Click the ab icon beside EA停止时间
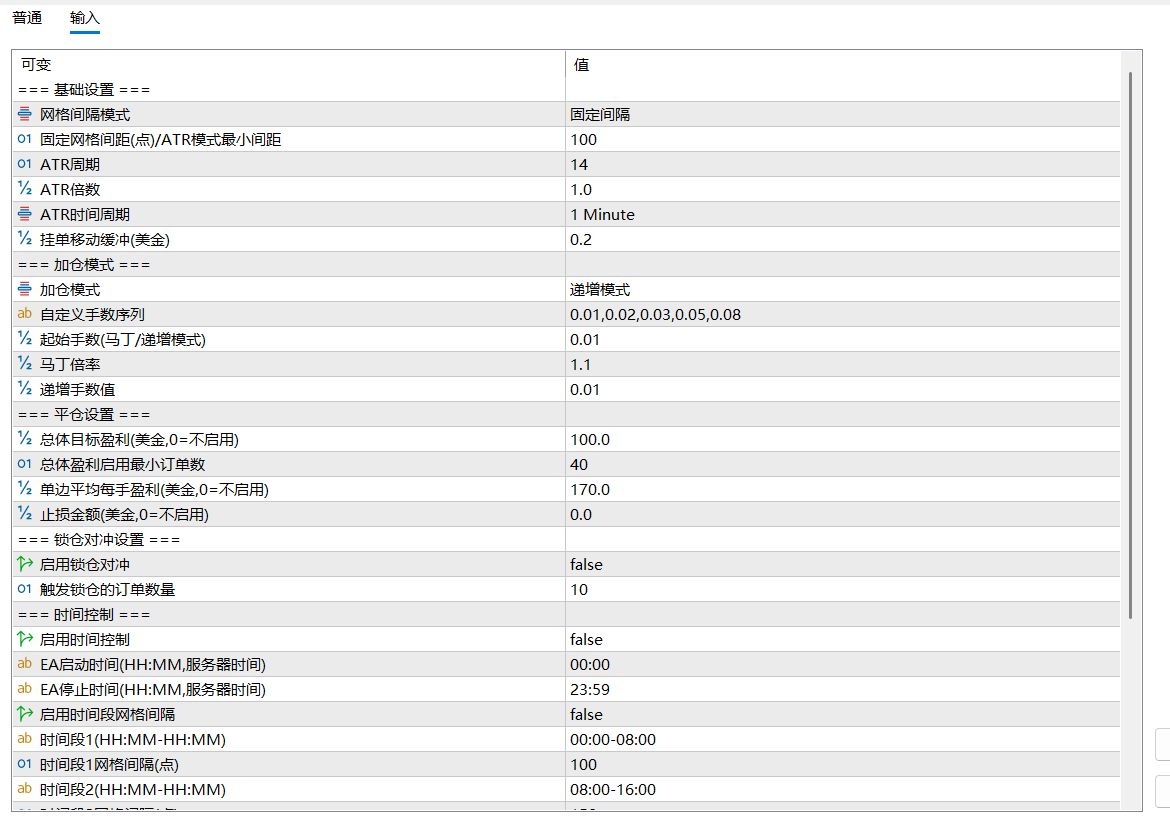The width and height of the screenshot is (1170, 829). (x=25, y=689)
